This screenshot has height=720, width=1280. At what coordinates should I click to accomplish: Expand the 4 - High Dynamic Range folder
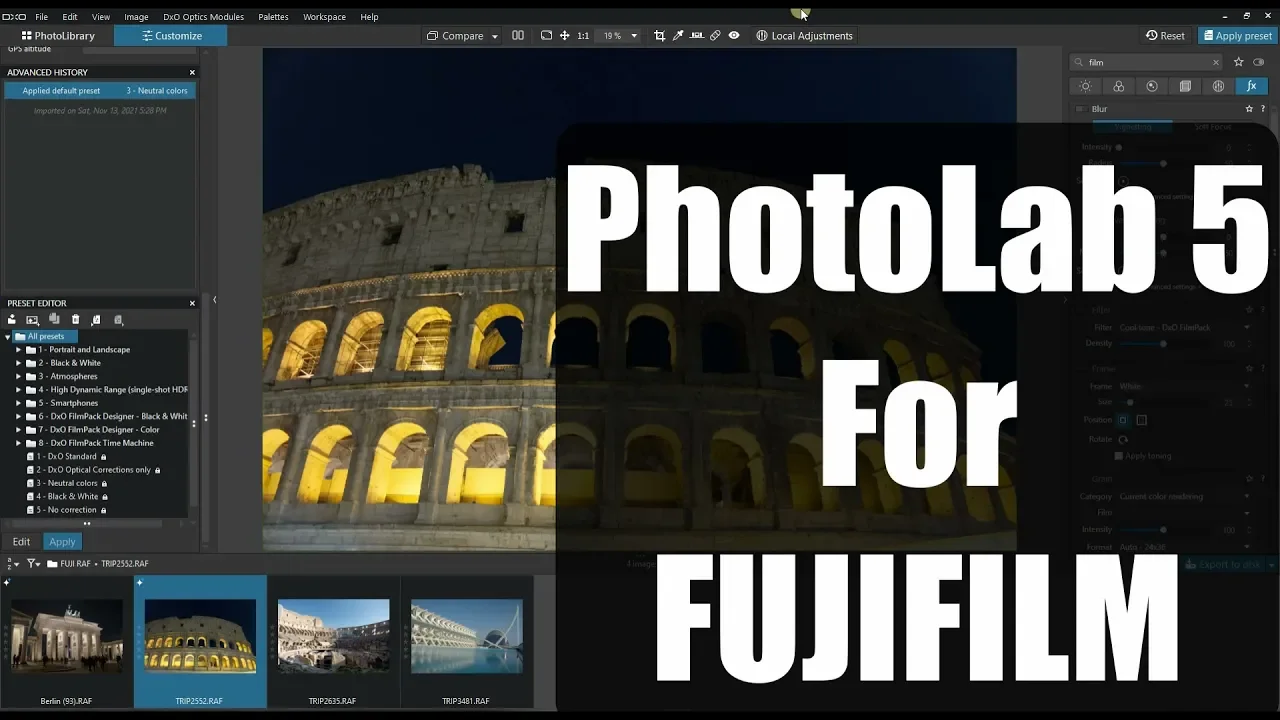click(x=18, y=390)
